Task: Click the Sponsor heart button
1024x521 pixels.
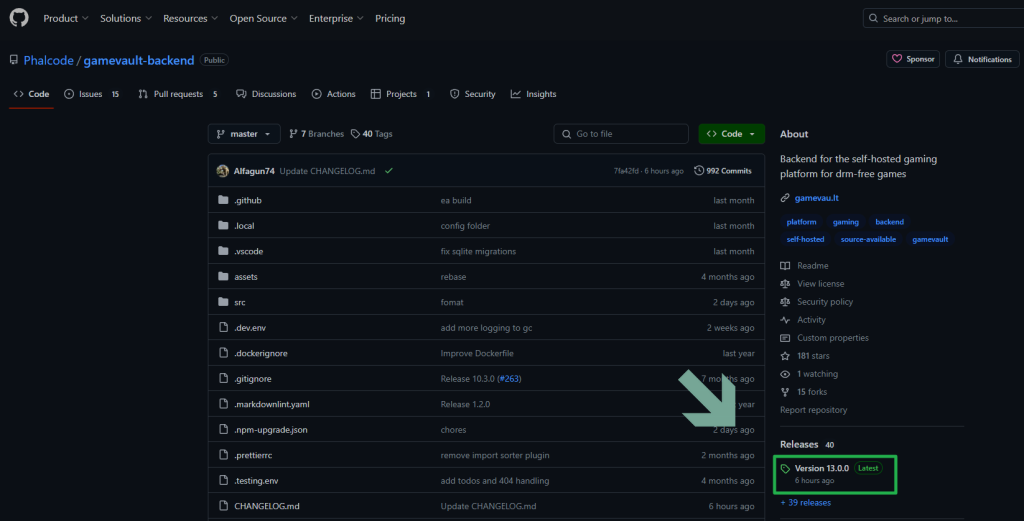Action: tap(912, 59)
